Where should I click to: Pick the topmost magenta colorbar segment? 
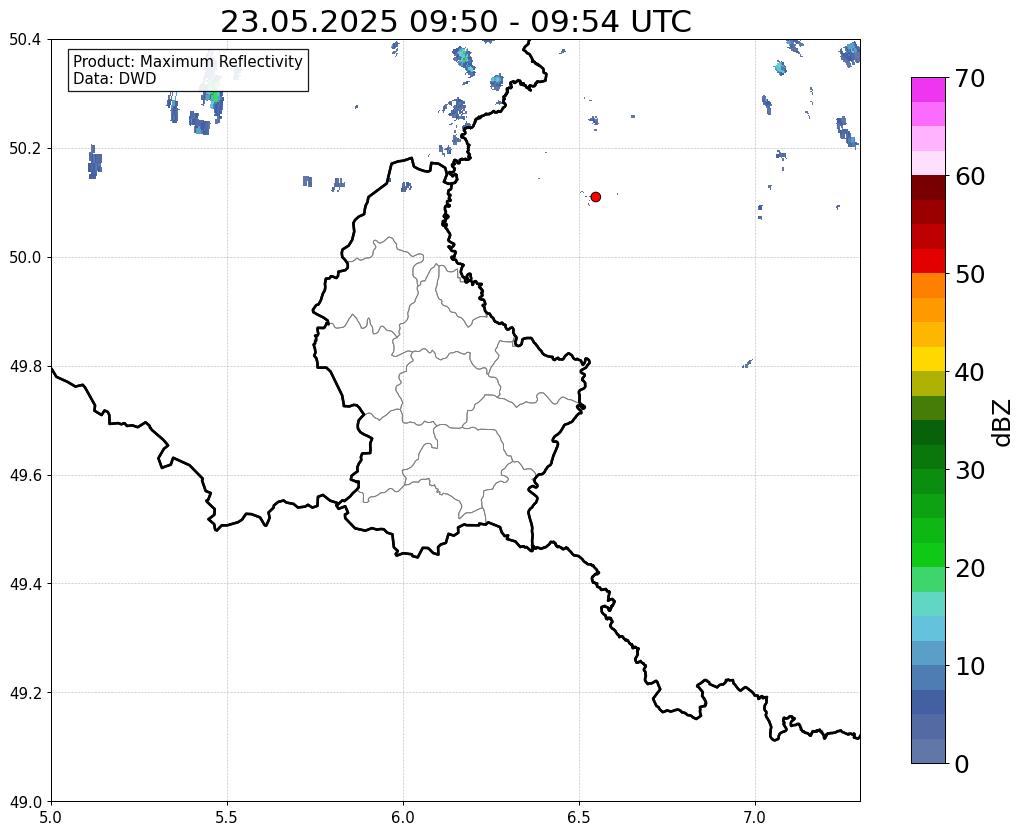click(928, 90)
